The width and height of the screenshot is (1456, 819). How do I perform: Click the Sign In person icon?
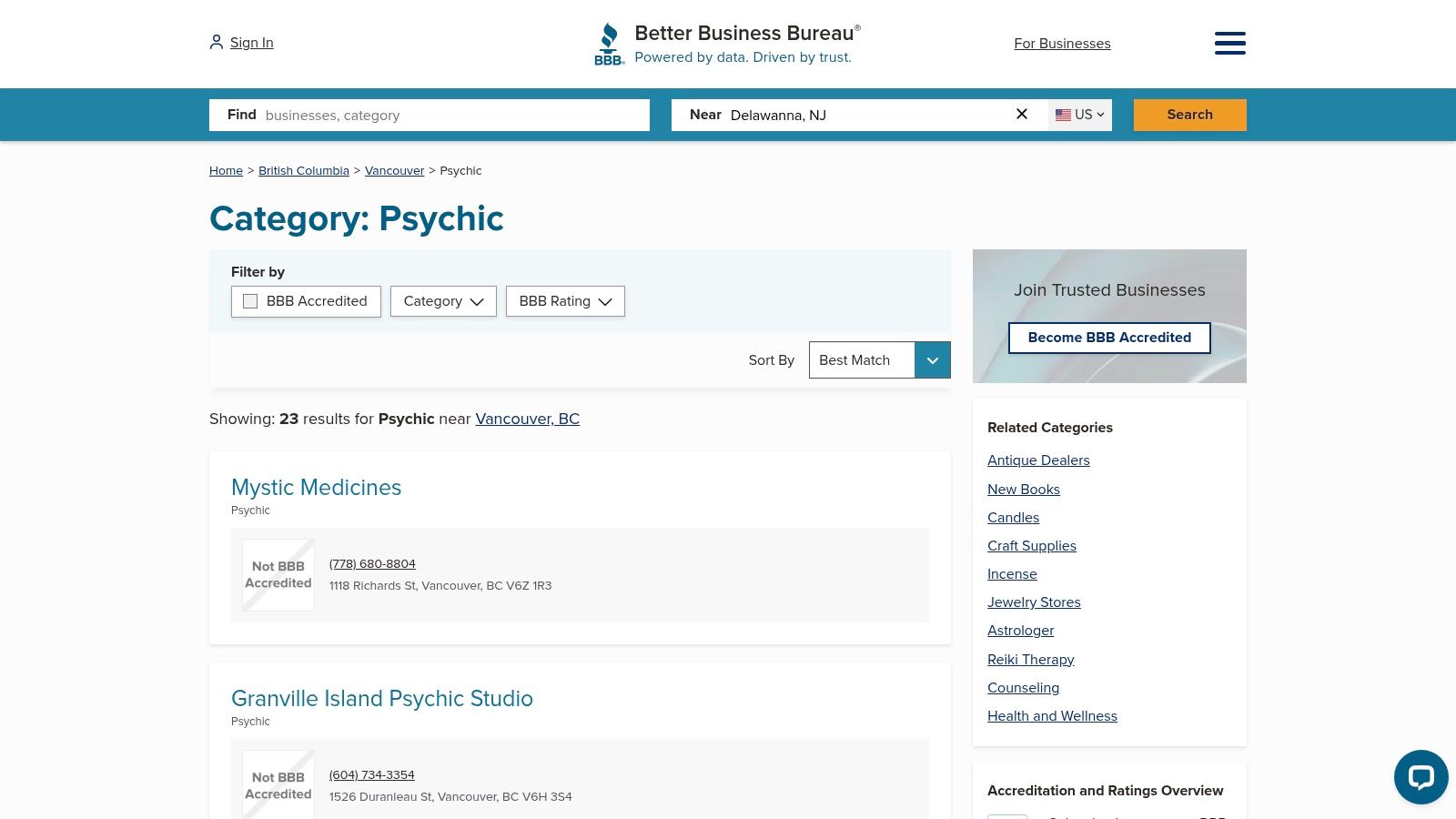[x=216, y=41]
